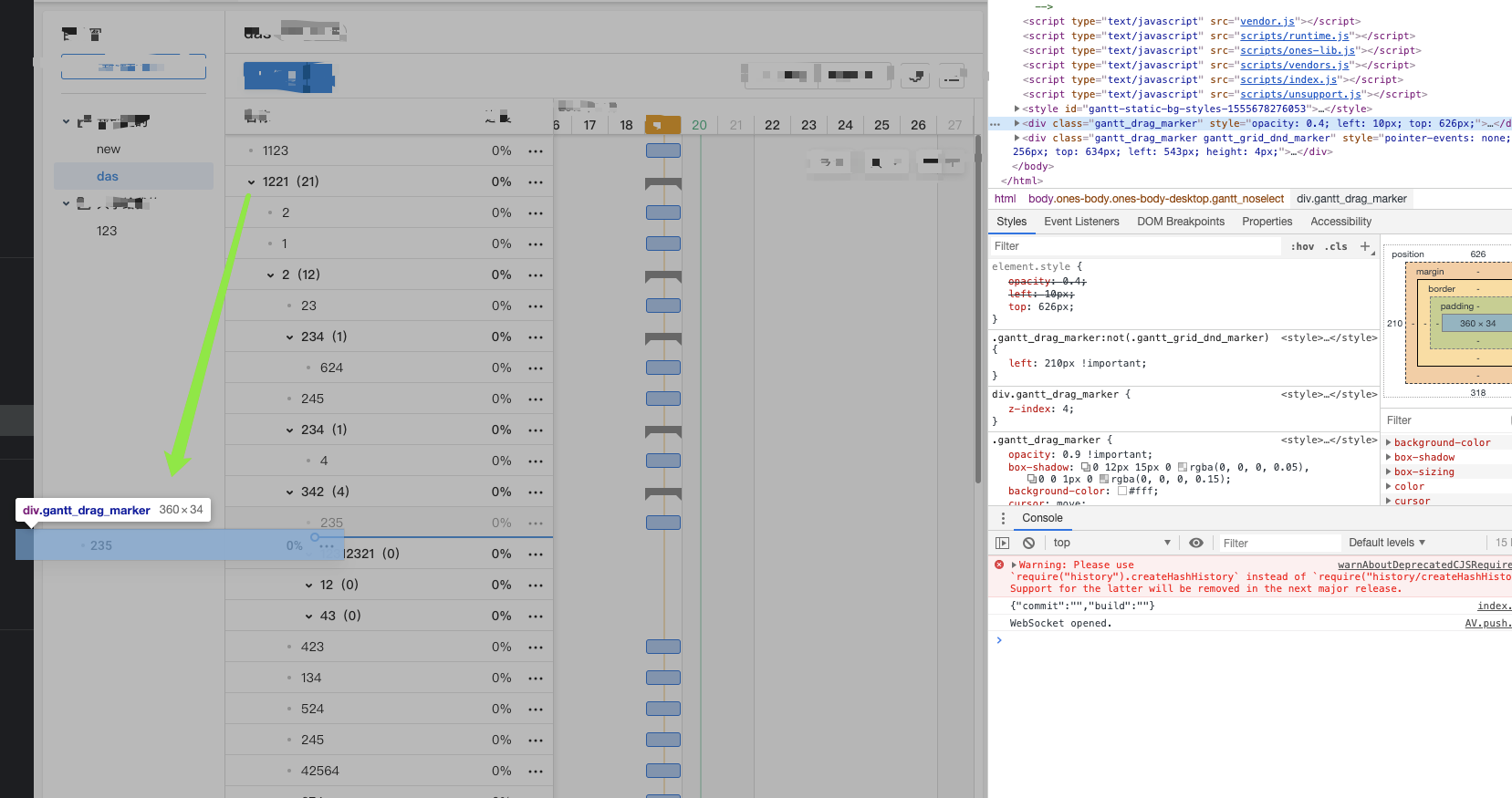Toggle the :hov element state panel

[x=1302, y=246]
